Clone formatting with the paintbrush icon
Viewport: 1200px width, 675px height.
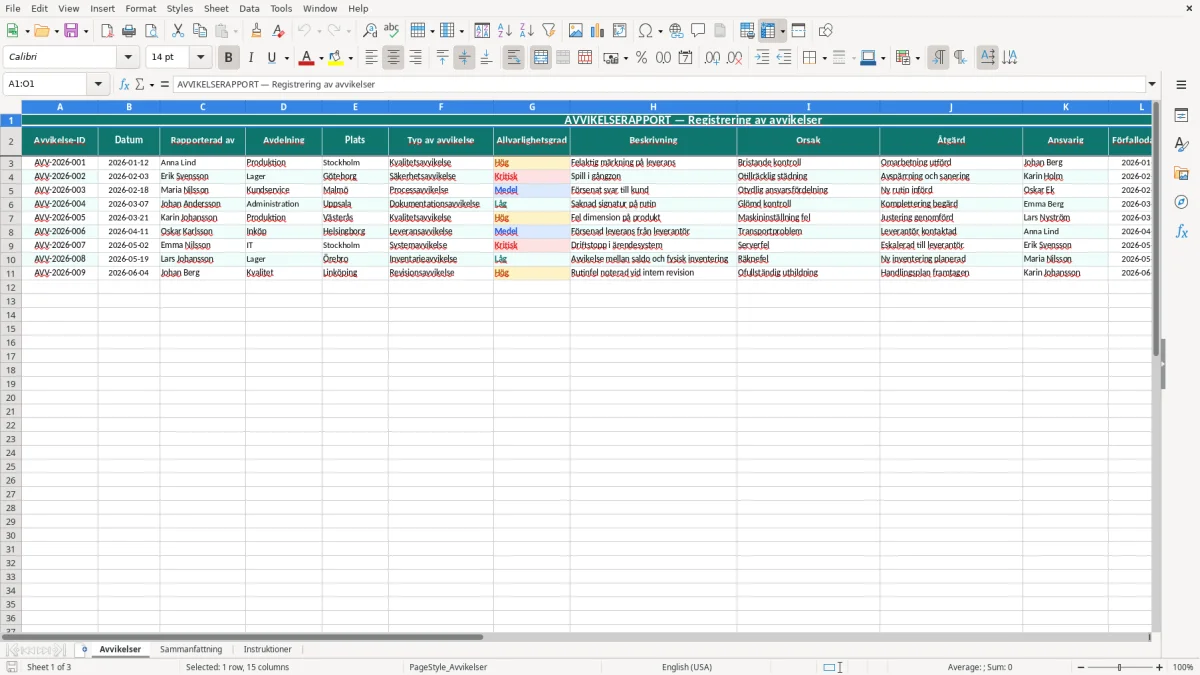tap(256, 31)
